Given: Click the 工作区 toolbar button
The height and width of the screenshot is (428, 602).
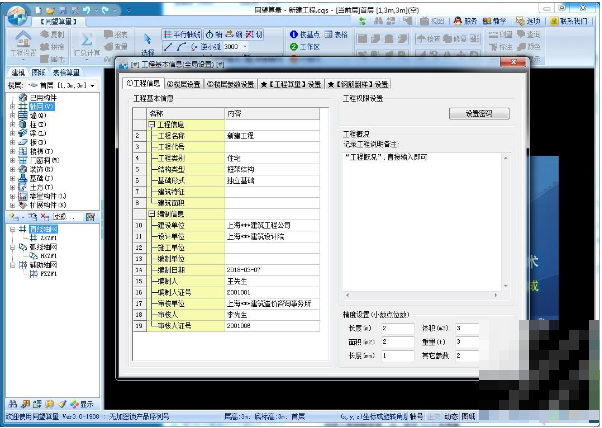Looking at the screenshot, I should click(x=304, y=47).
